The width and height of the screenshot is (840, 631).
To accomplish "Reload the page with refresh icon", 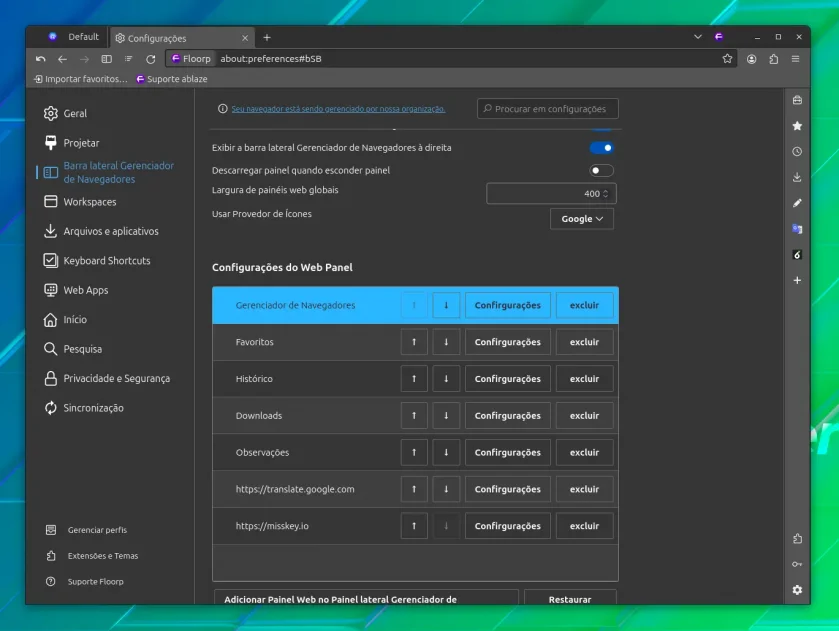I will coord(151,59).
